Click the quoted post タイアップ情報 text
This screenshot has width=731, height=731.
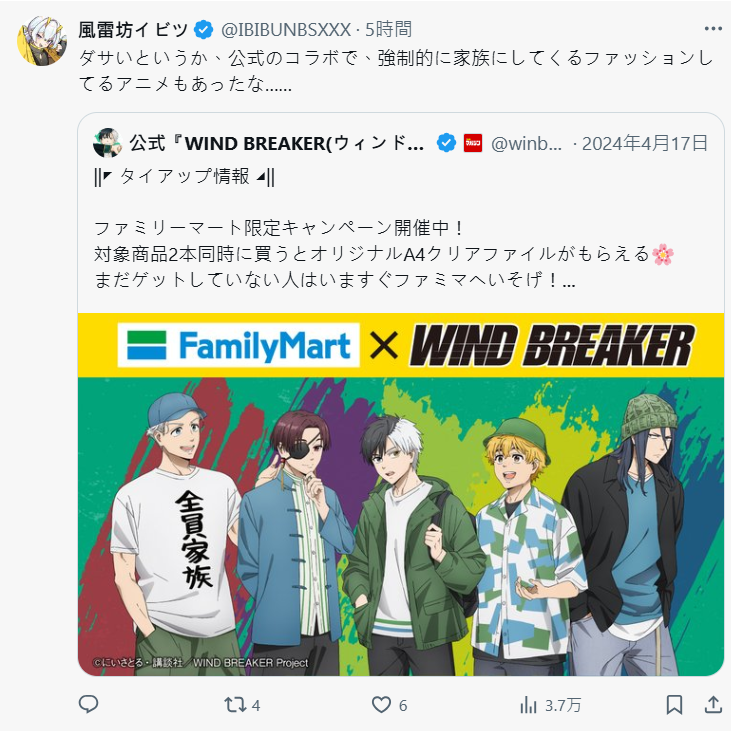tap(184, 177)
